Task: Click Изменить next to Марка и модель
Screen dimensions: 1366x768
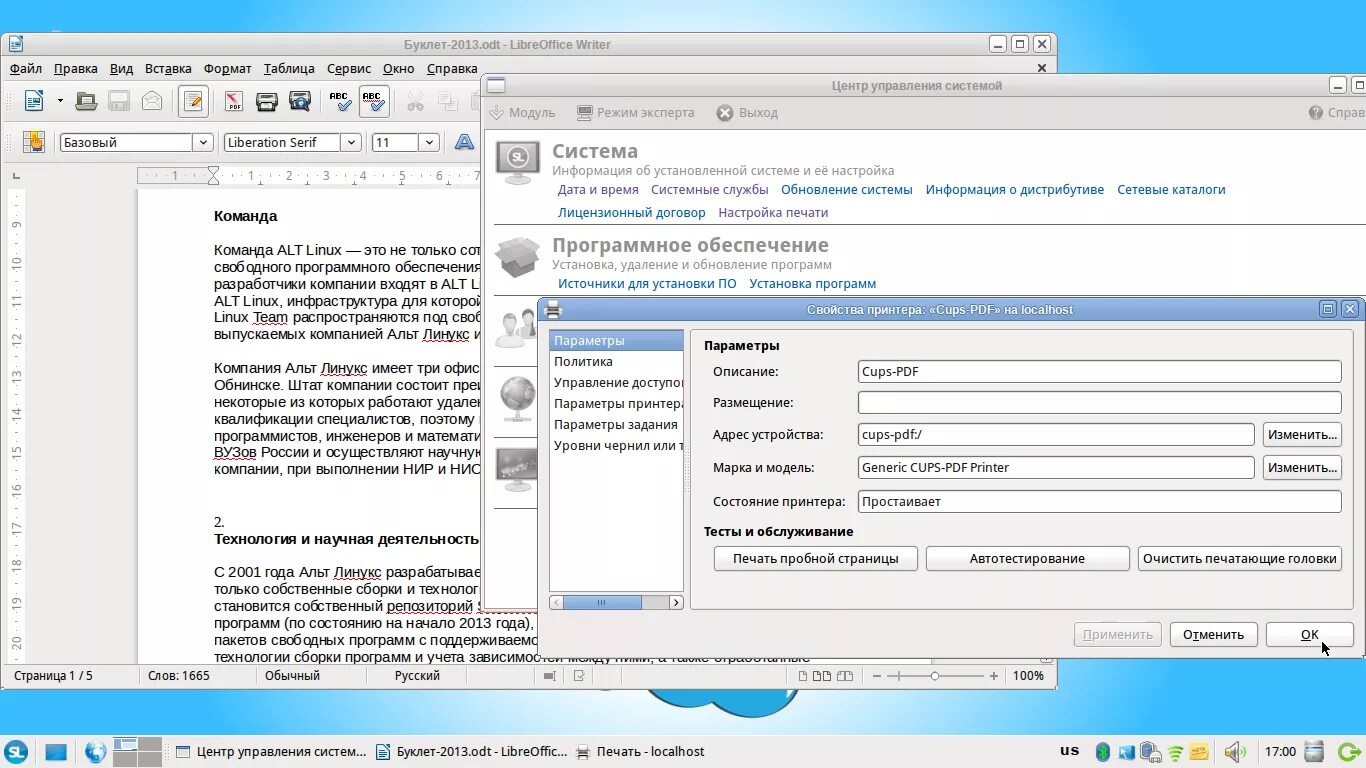Action: [x=1302, y=467]
